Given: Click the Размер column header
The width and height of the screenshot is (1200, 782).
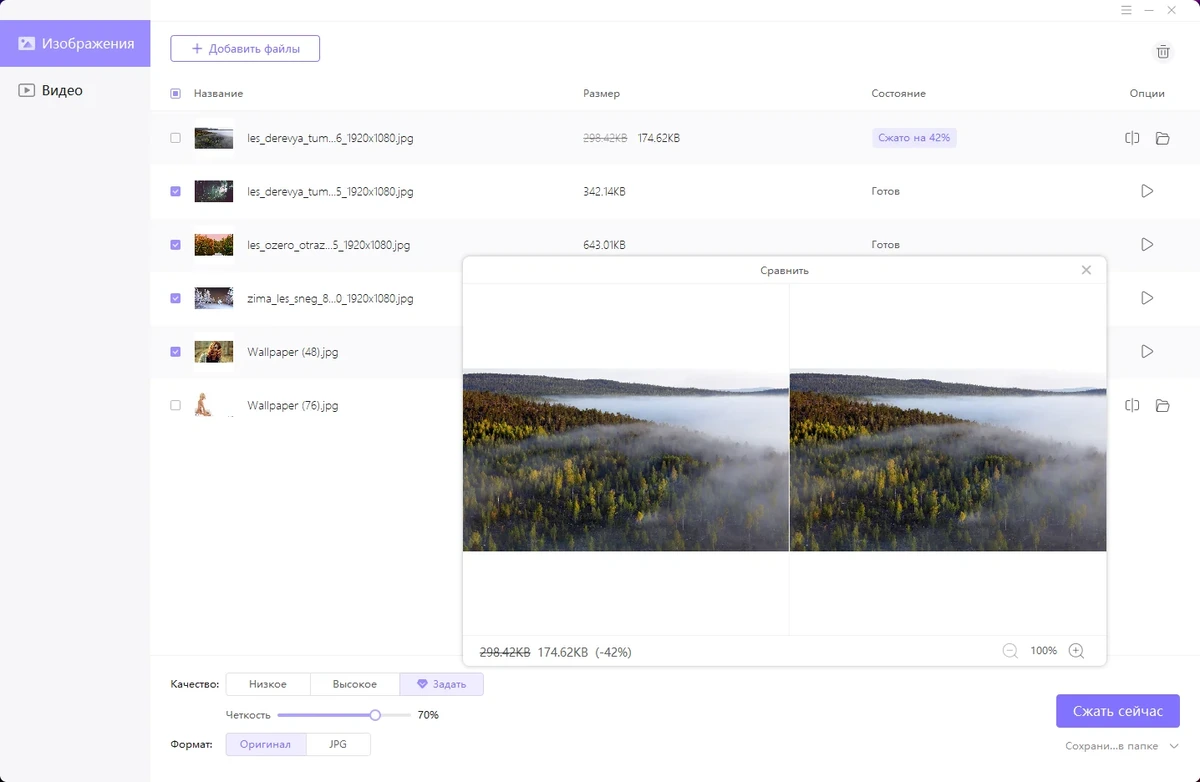Looking at the screenshot, I should tap(601, 93).
